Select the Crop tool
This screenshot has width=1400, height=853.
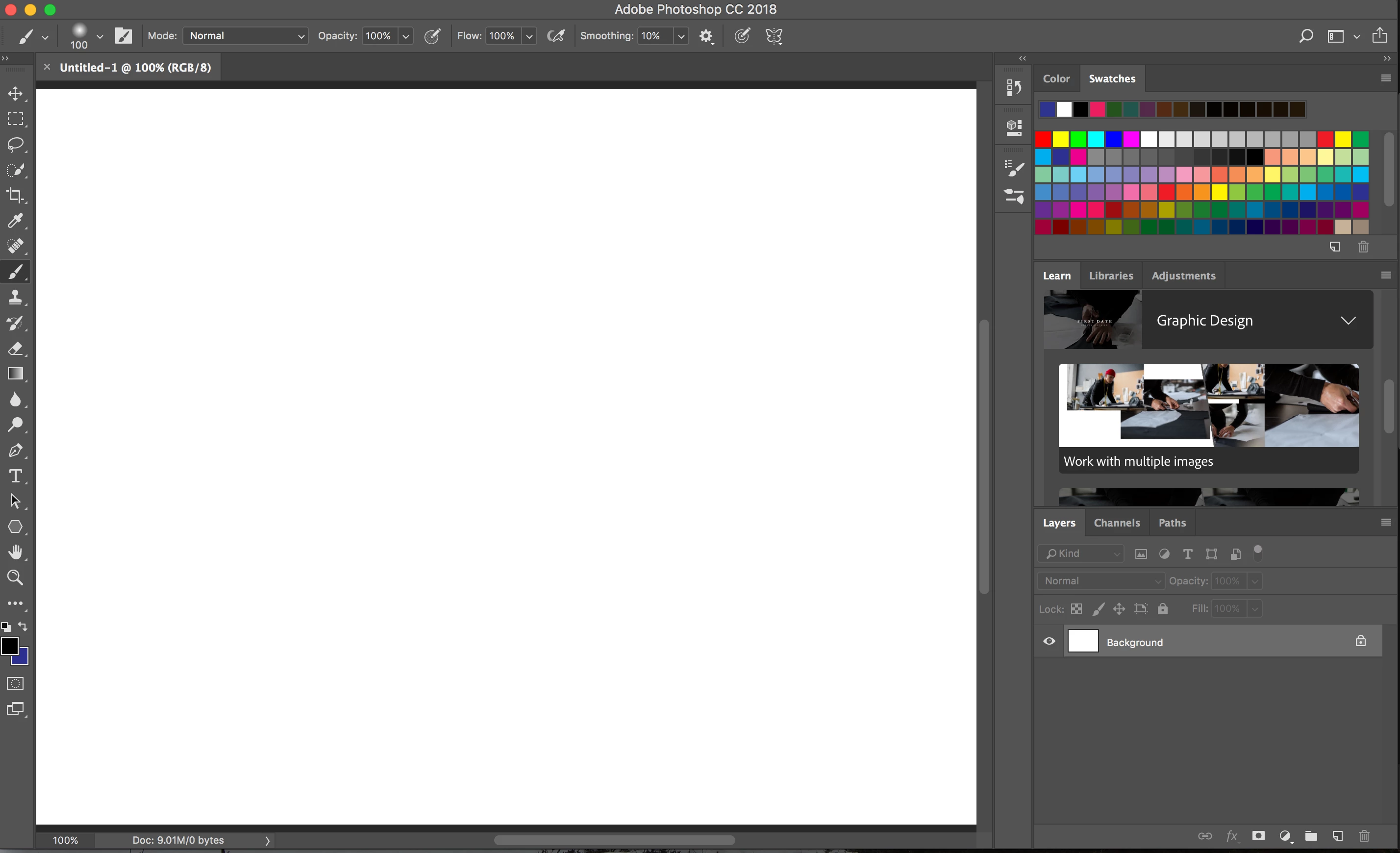15,196
